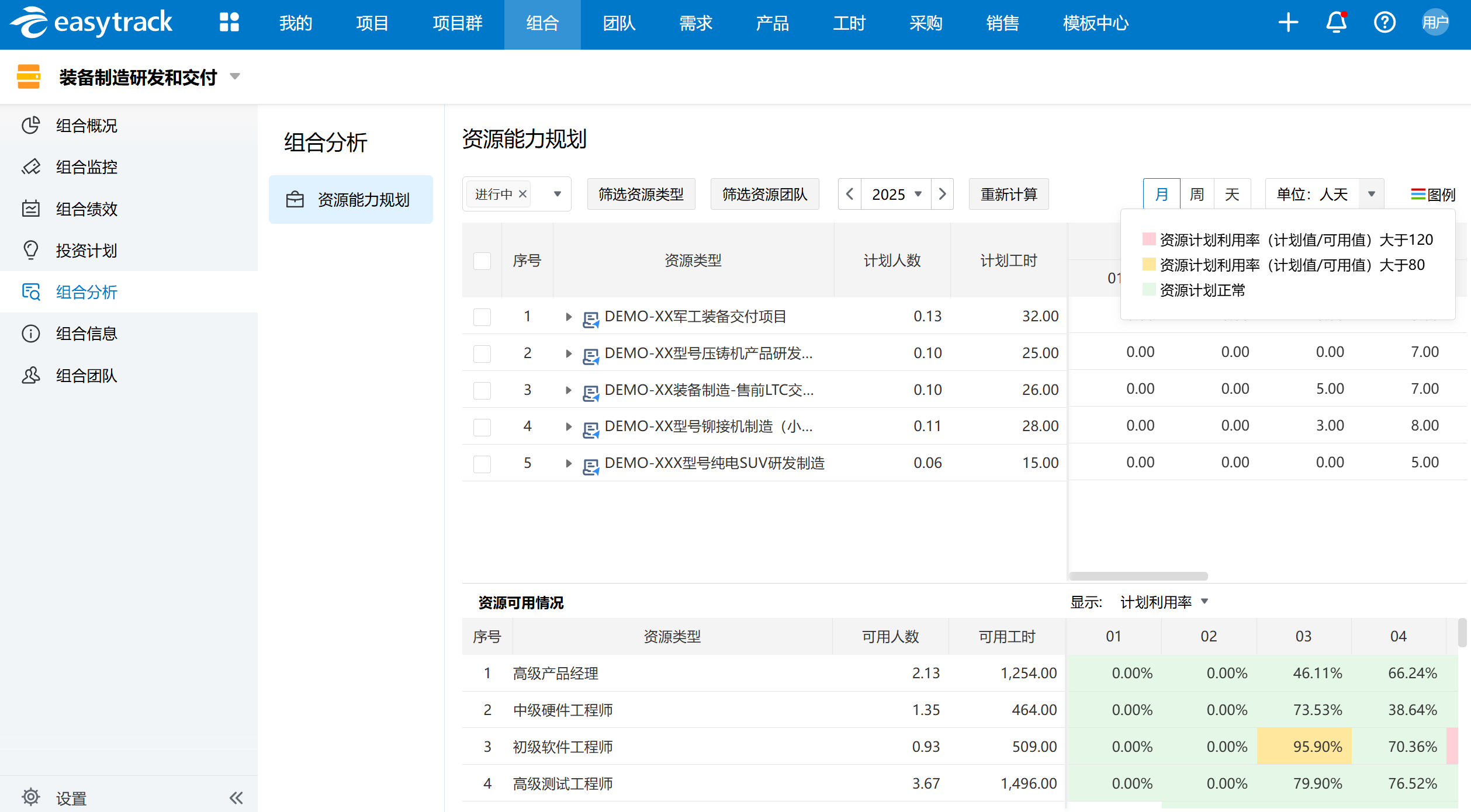Switch to the 周 week view tab
This screenshot has height=812, width=1471.
(1197, 195)
